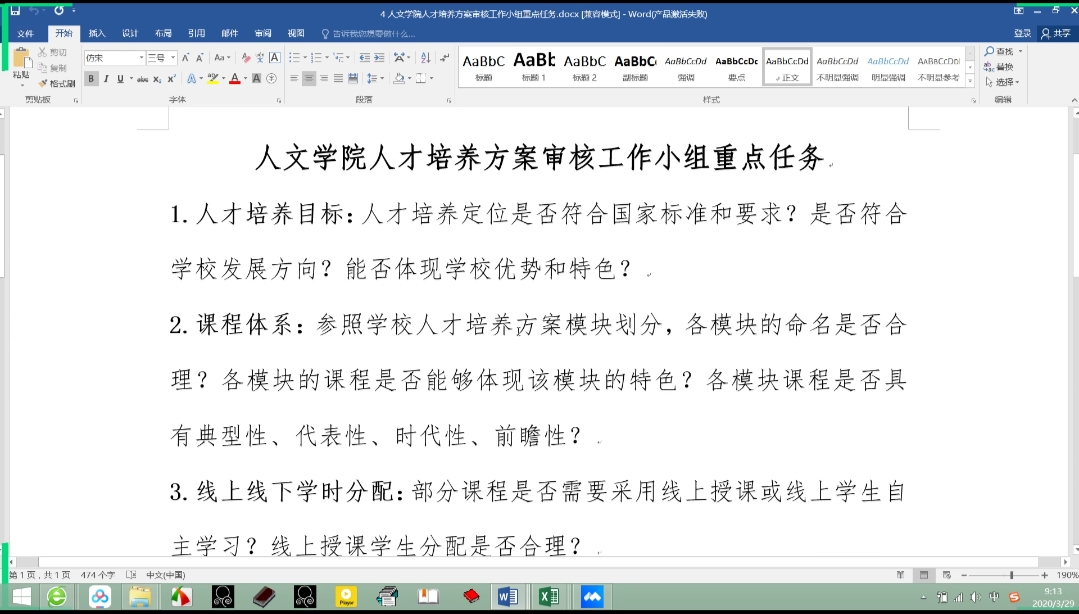Open the 审阅 (Review) tab
The image size is (1079, 614).
click(263, 33)
